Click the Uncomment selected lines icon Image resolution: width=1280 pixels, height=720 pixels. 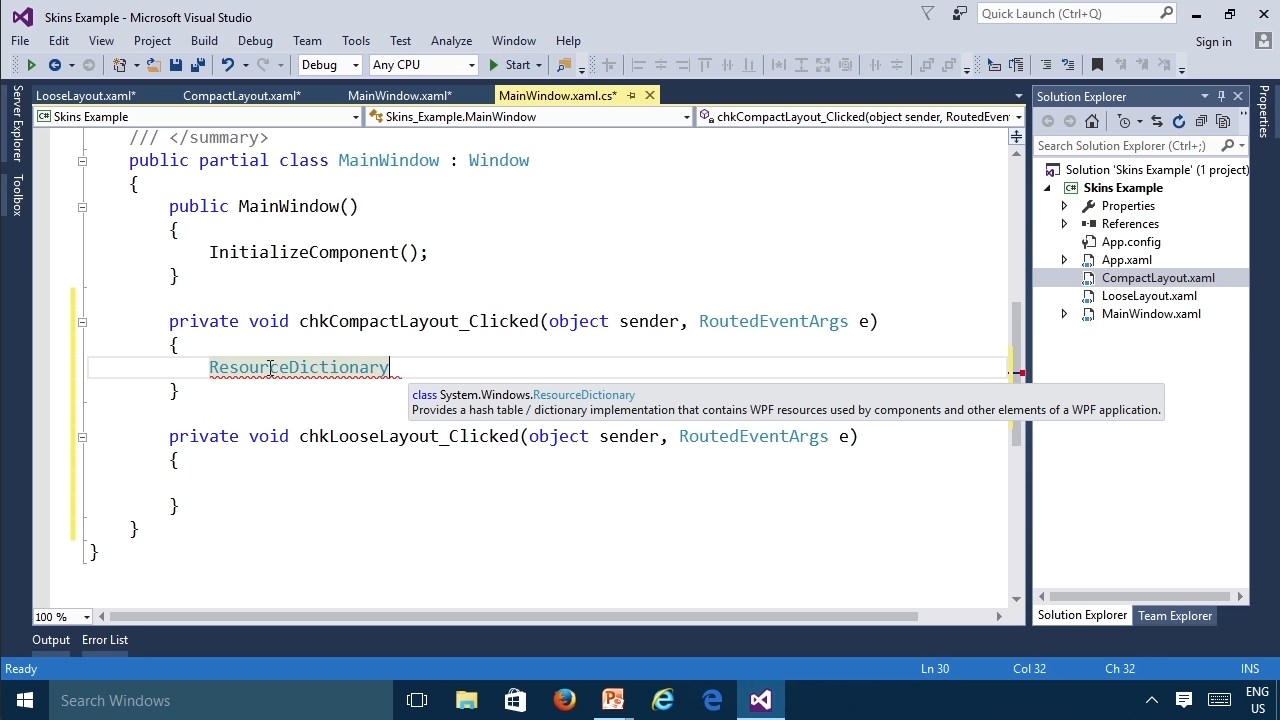1068,65
